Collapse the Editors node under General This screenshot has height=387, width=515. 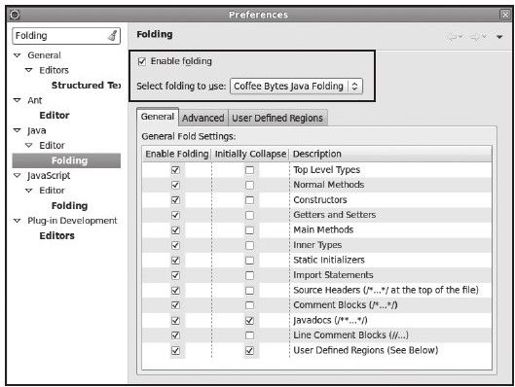click(29, 70)
